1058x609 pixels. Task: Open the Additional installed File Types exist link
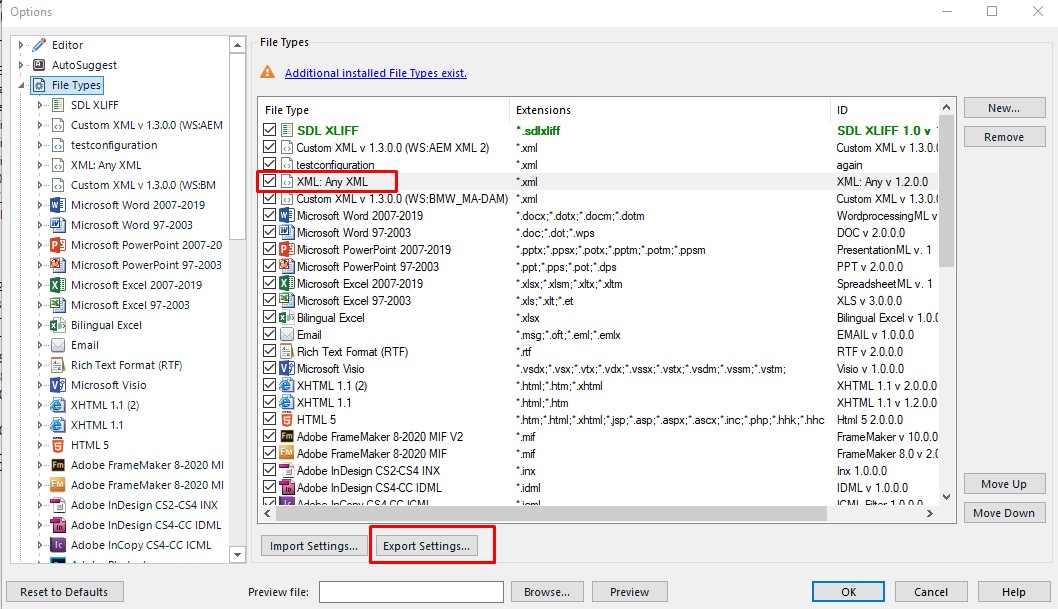(x=375, y=73)
